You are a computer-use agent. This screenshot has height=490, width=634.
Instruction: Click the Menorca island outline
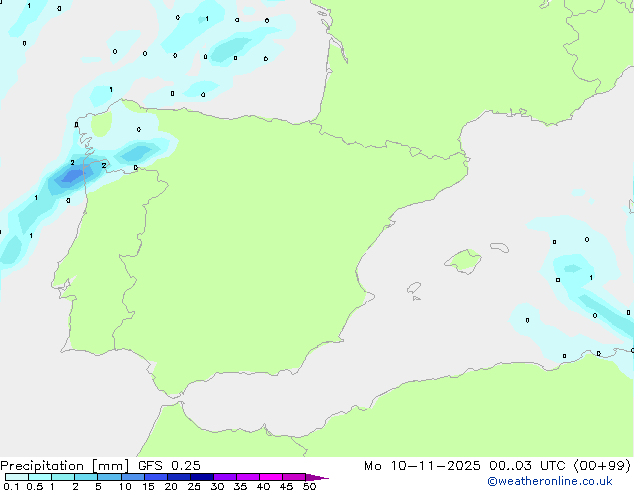[499, 247]
